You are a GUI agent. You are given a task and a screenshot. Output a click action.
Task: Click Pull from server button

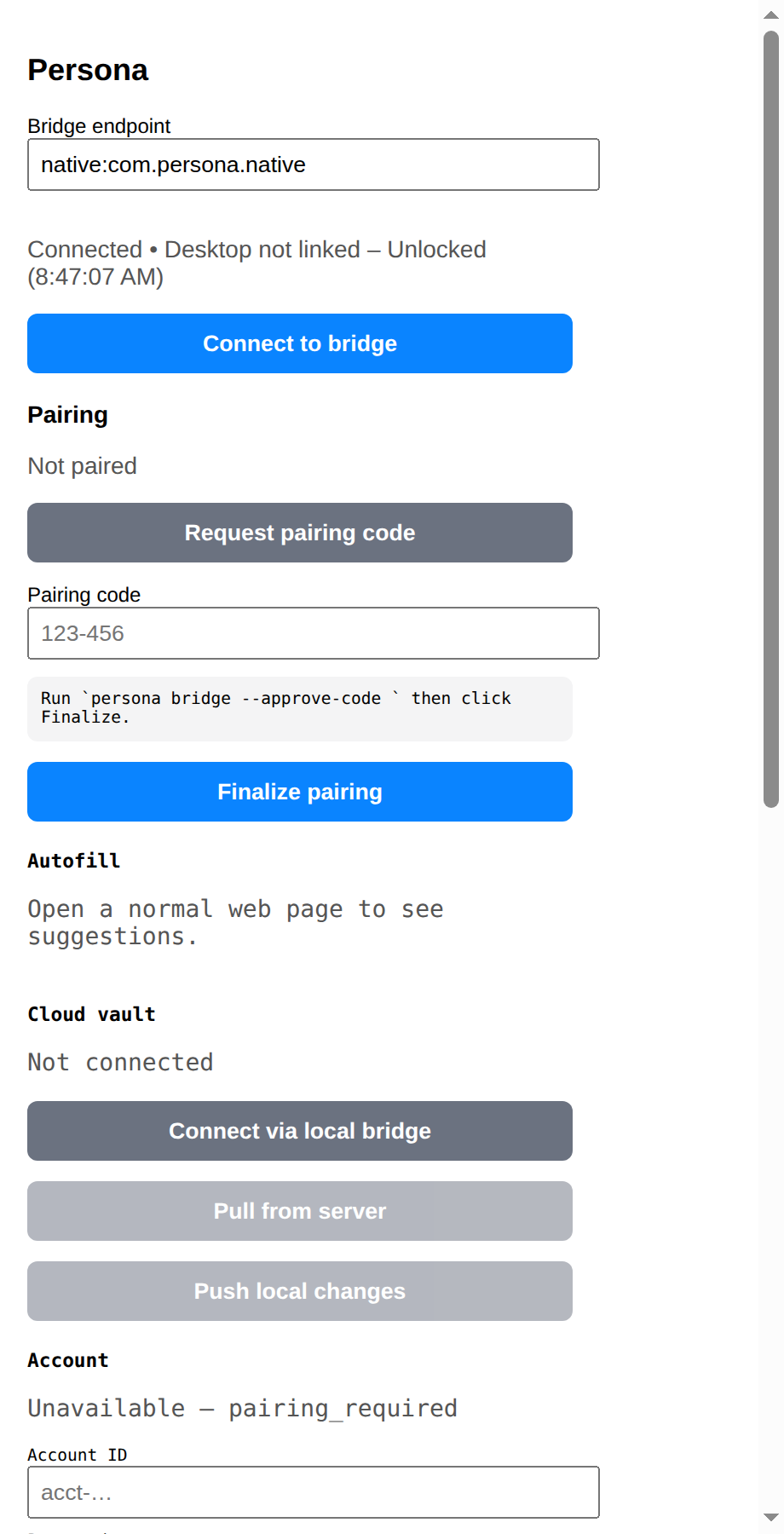click(300, 1211)
